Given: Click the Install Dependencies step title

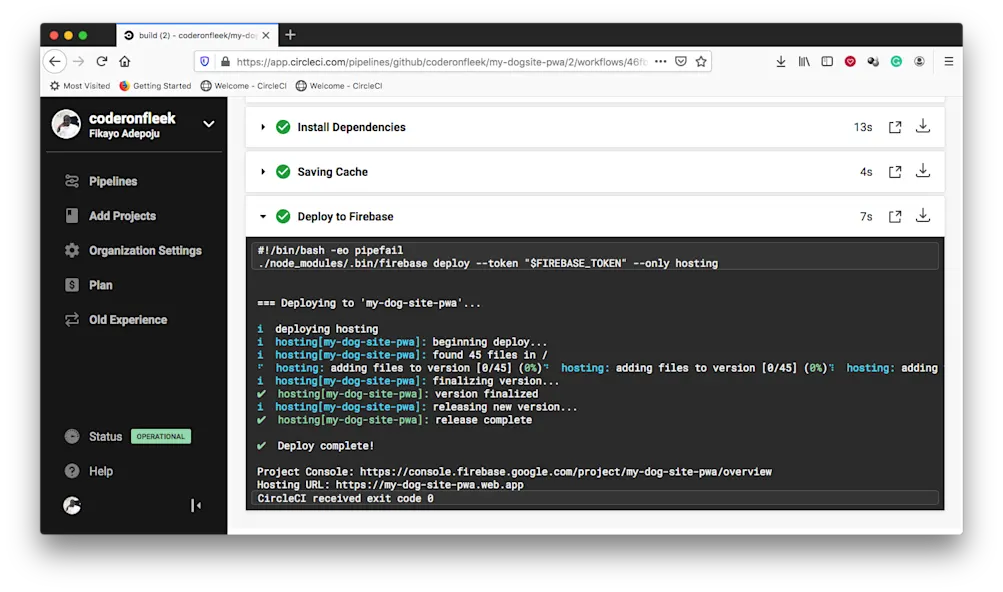Looking at the screenshot, I should (x=351, y=127).
